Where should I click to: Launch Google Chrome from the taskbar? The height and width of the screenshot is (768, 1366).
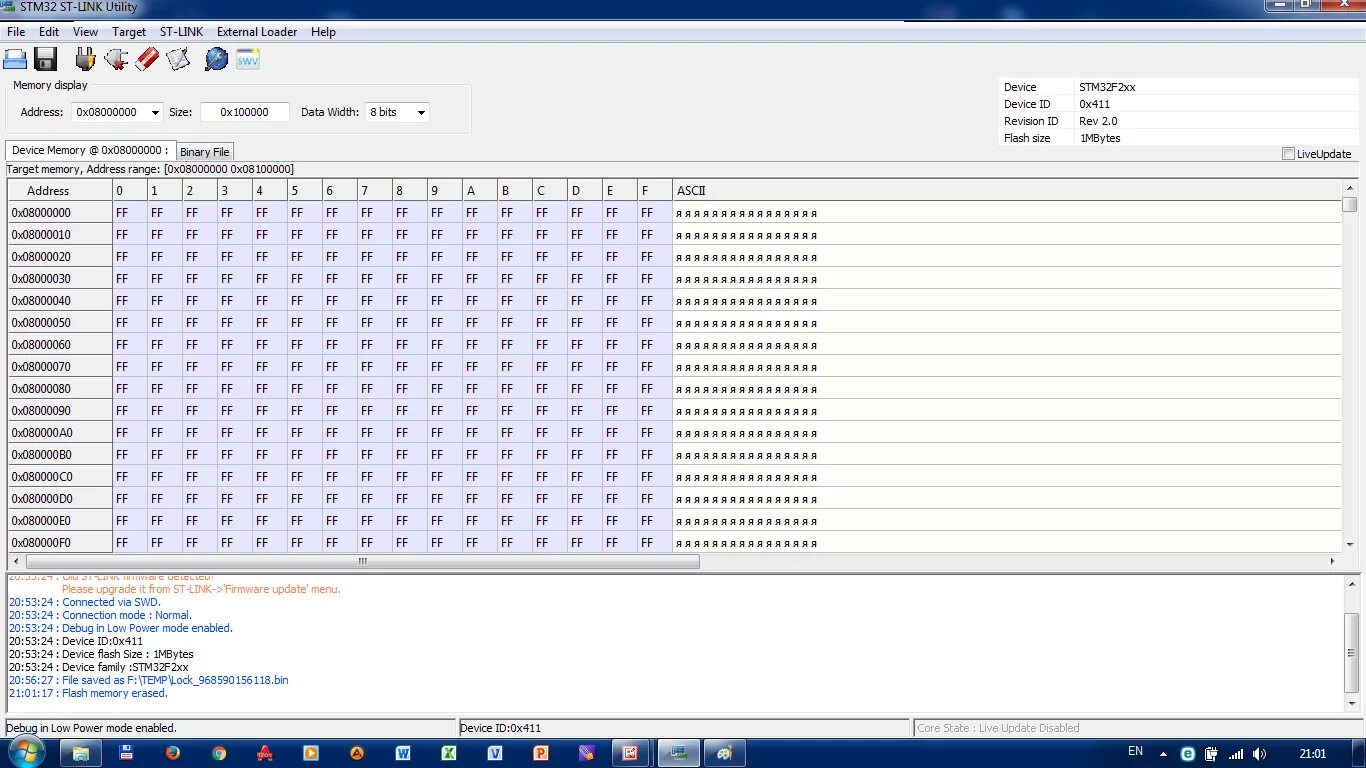(x=219, y=753)
